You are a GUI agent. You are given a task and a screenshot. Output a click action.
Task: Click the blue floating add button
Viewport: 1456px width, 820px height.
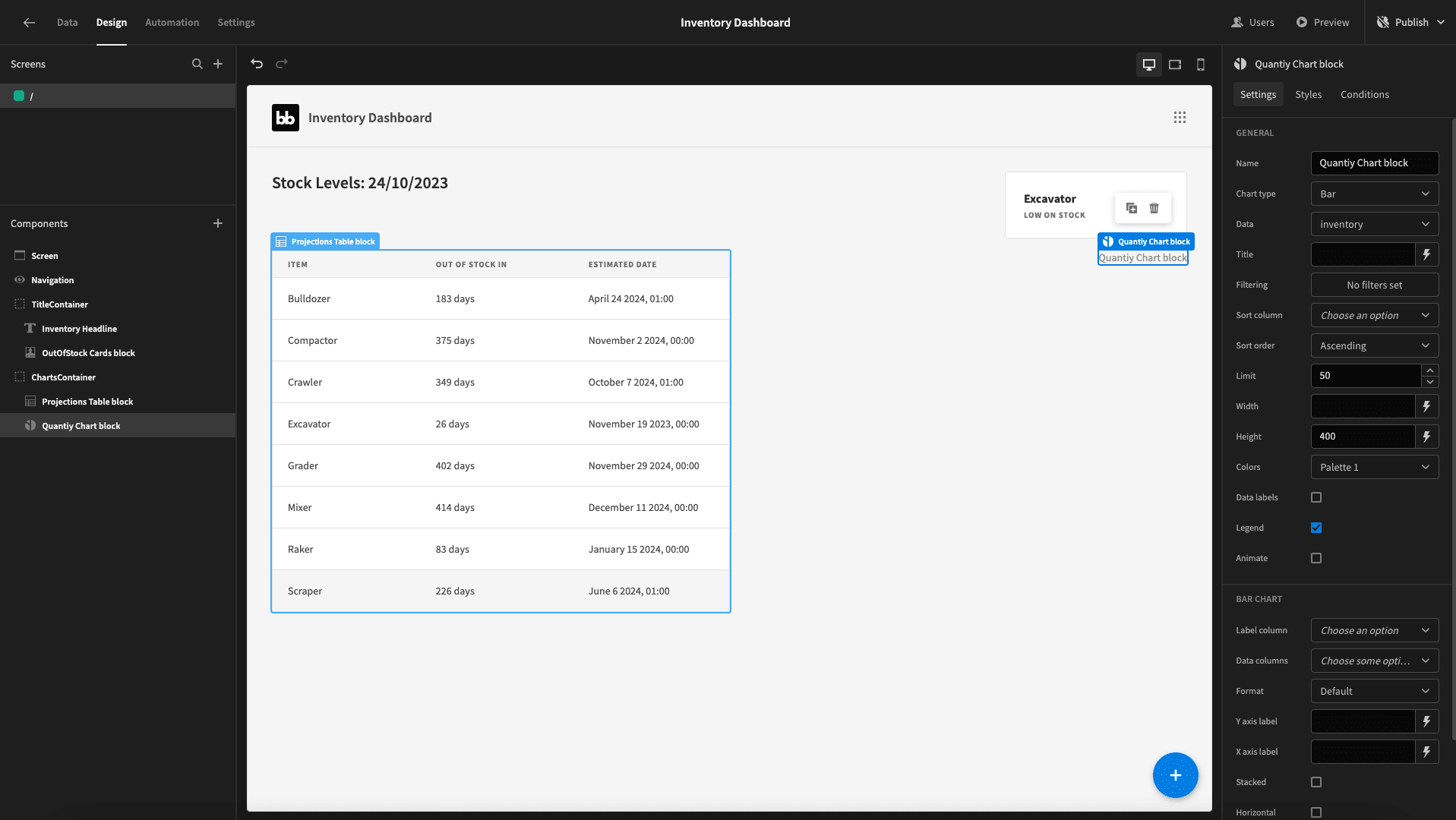point(1176,775)
